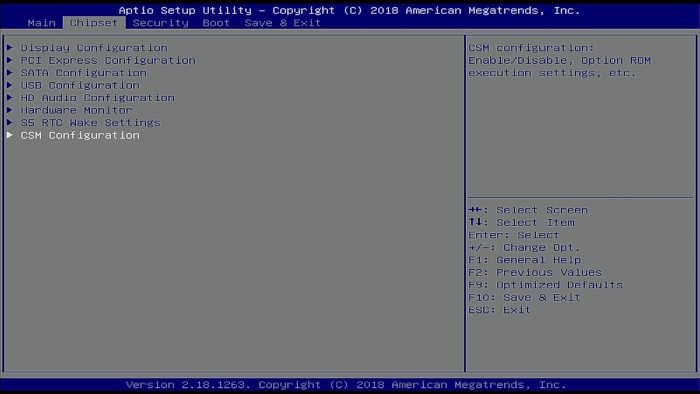Open Hardware Monitor submenu

coord(76,110)
